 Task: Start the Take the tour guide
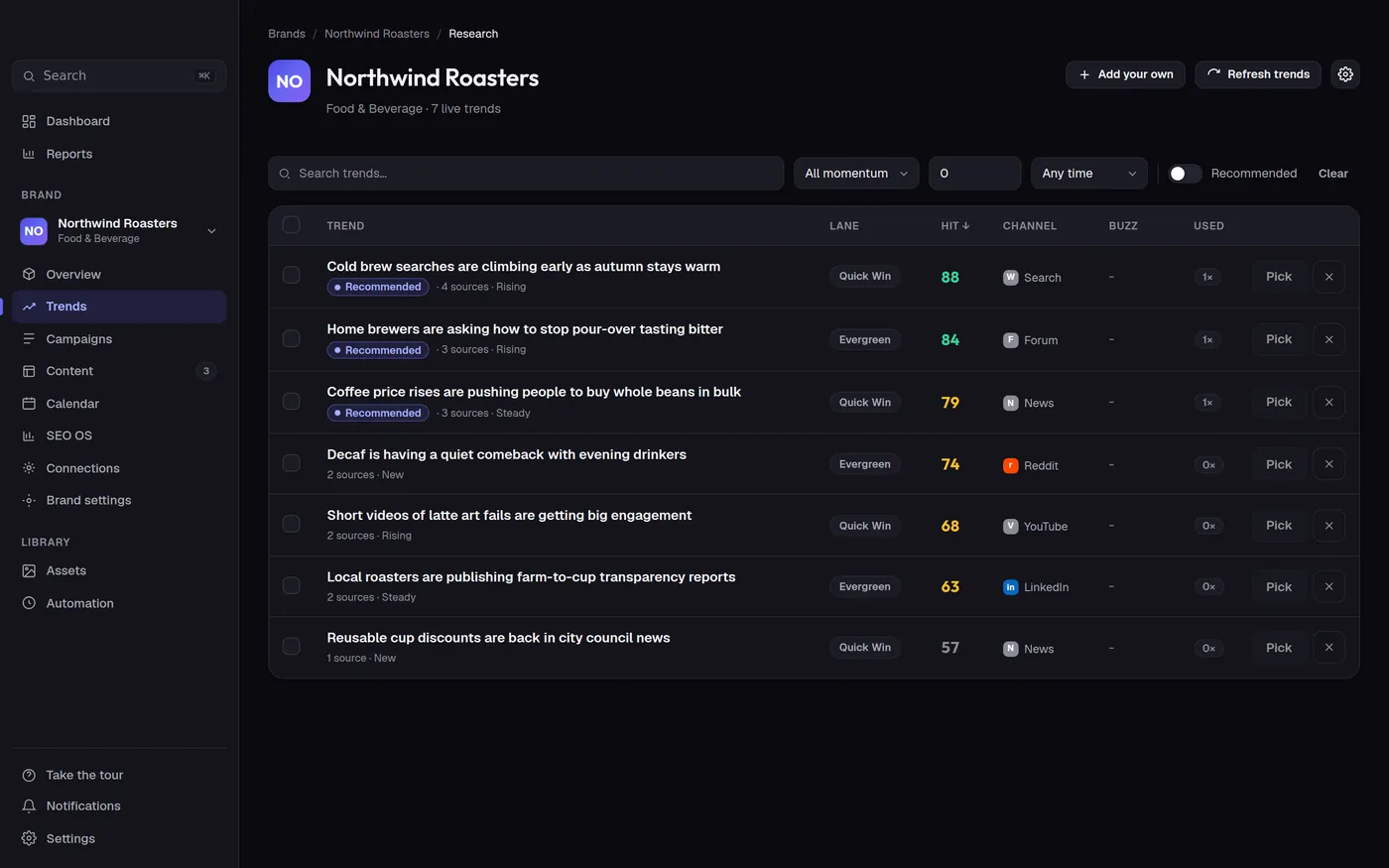[x=119, y=775]
